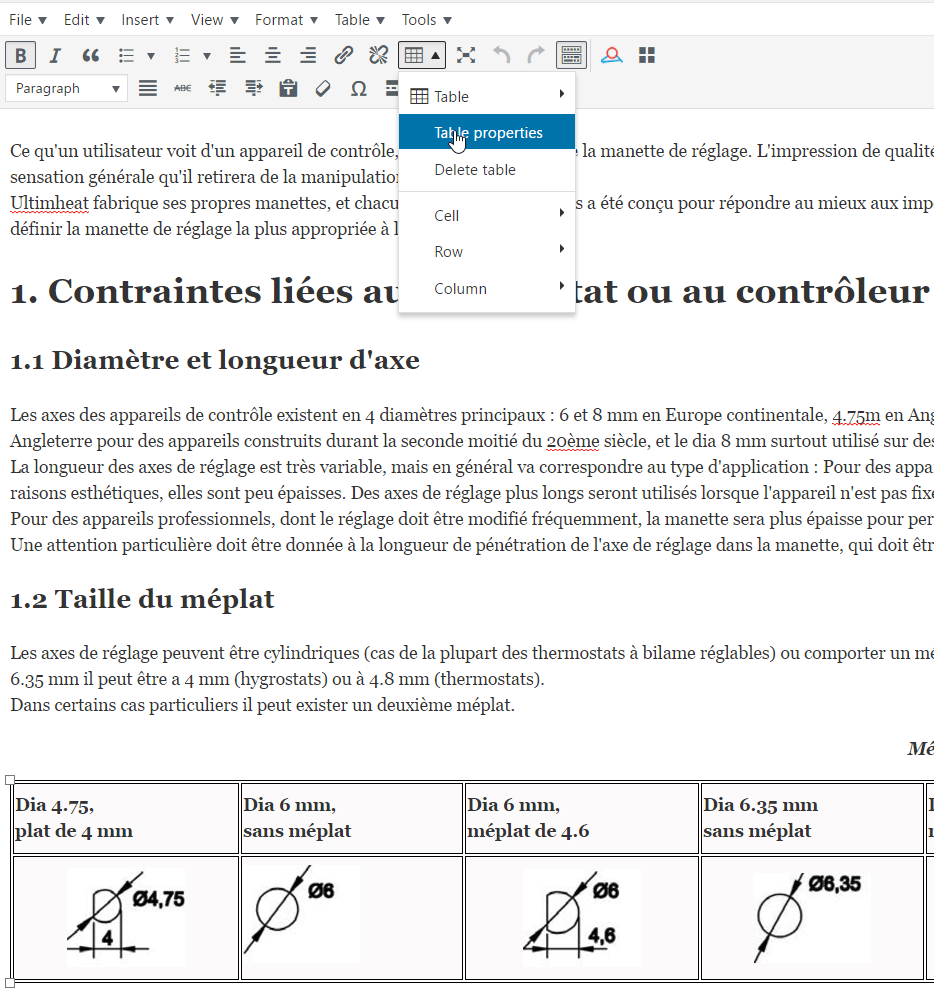Click table cell 'Dia 4.75, plat de 4 mm'

pyautogui.click(x=126, y=818)
